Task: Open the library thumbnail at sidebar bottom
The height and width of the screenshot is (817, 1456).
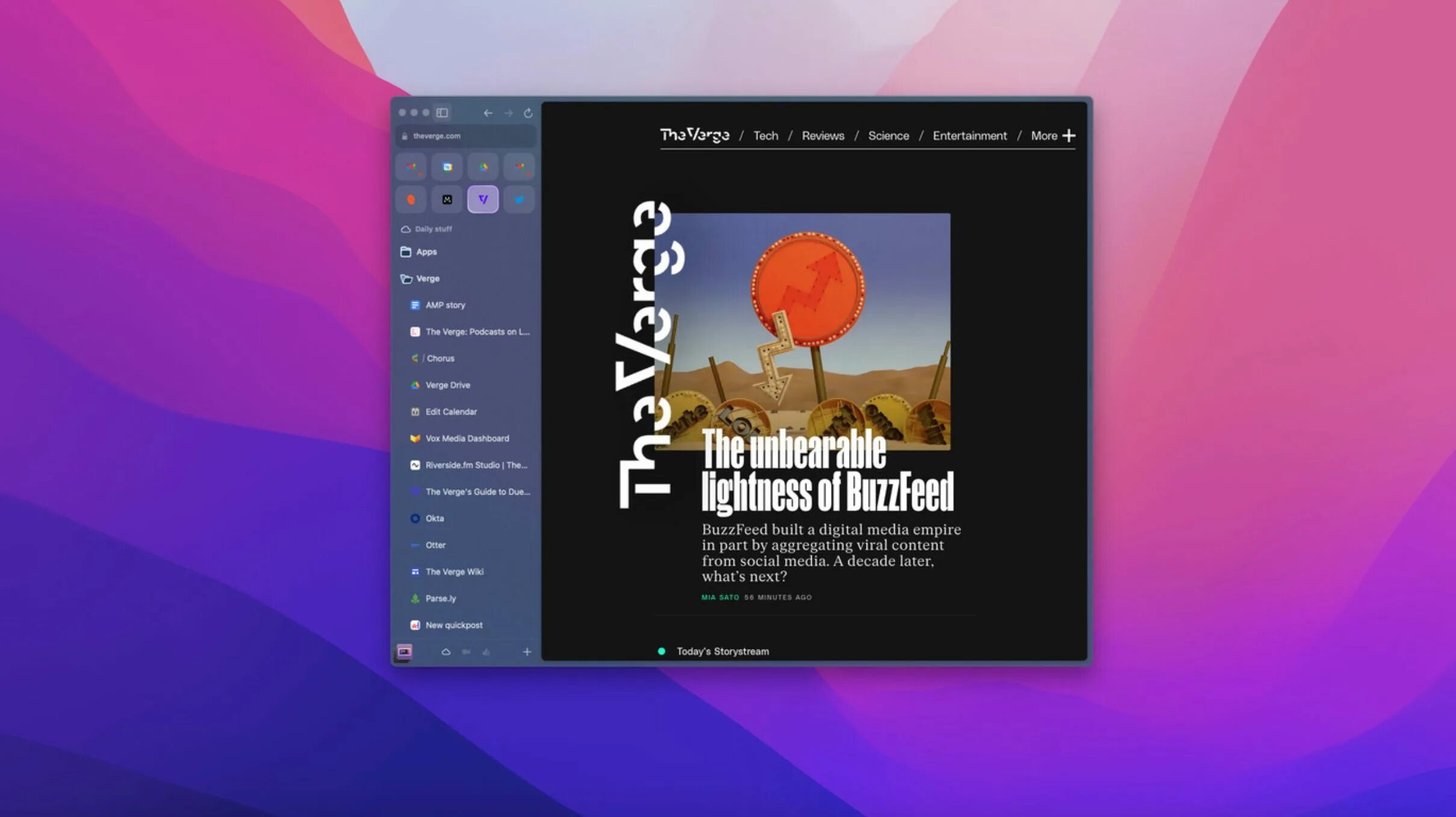Action: tap(404, 651)
